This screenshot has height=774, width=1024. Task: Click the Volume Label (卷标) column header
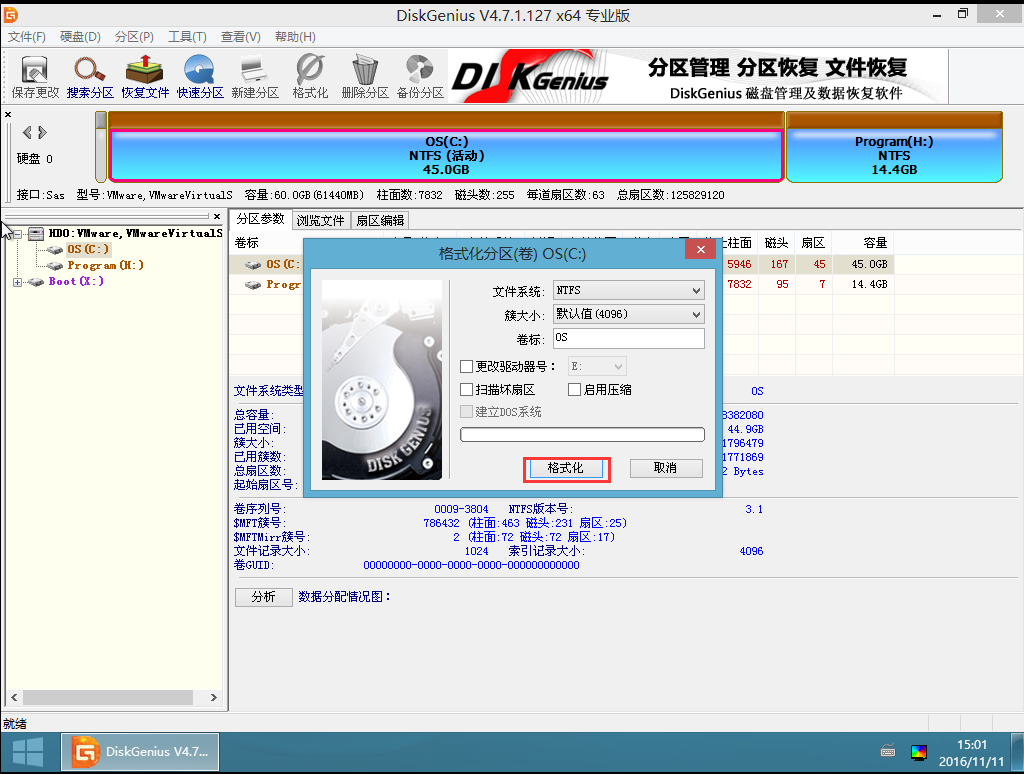(x=247, y=243)
